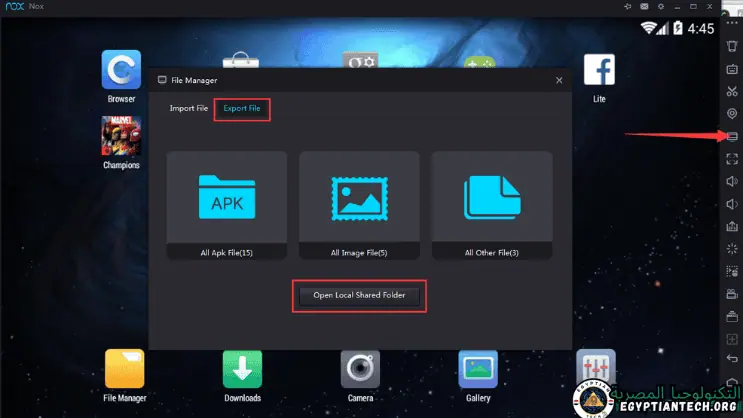The height and width of the screenshot is (418, 743).
Task: Close the File Manager dialog
Action: (x=559, y=80)
